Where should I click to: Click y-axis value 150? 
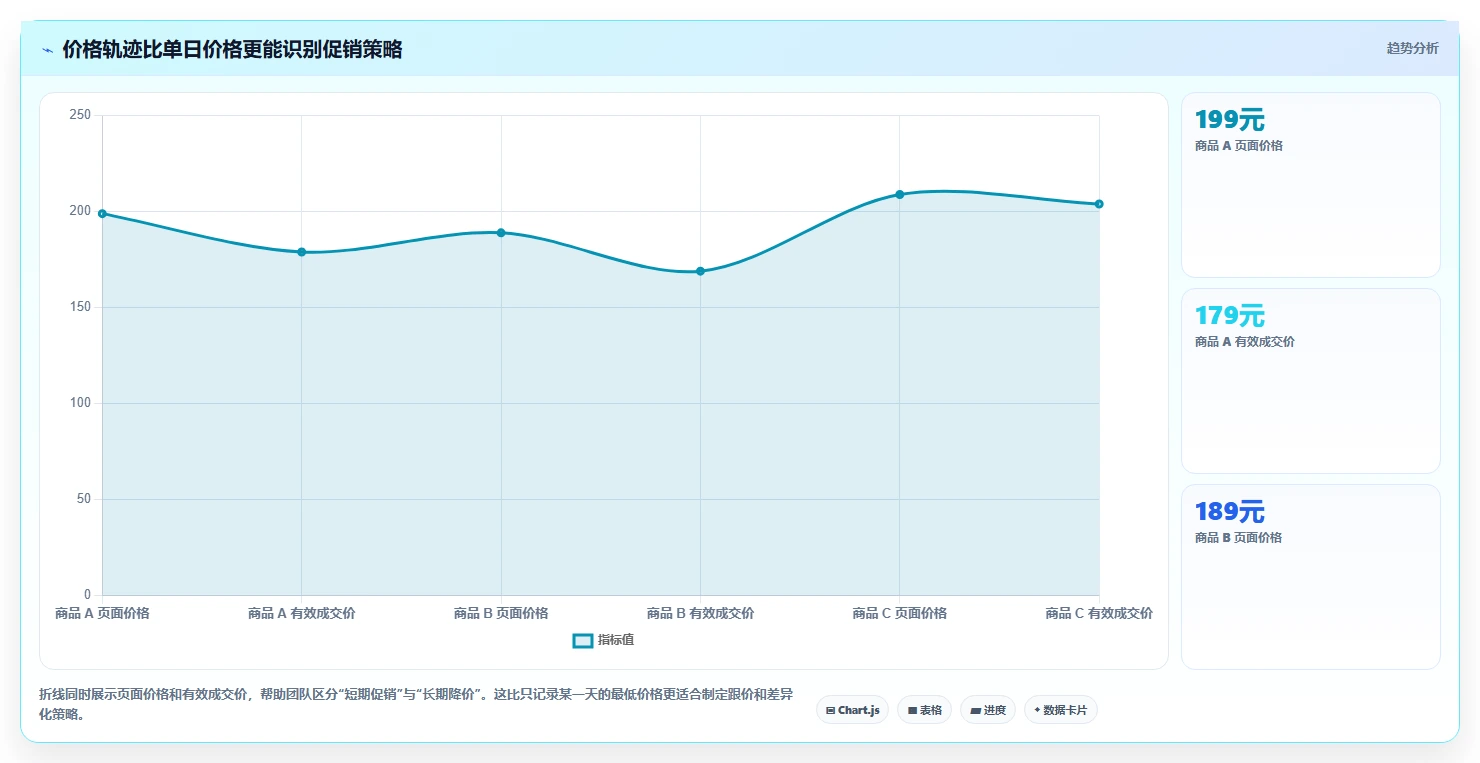pyautogui.click(x=80, y=307)
